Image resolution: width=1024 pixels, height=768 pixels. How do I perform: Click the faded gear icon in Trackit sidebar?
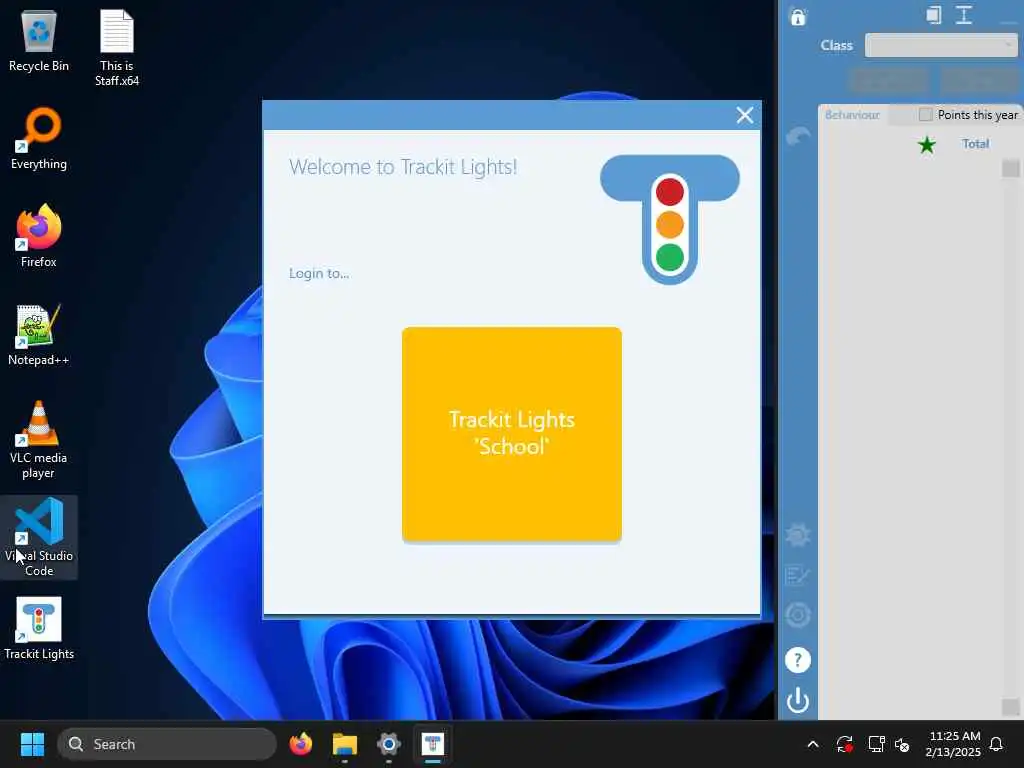(797, 536)
